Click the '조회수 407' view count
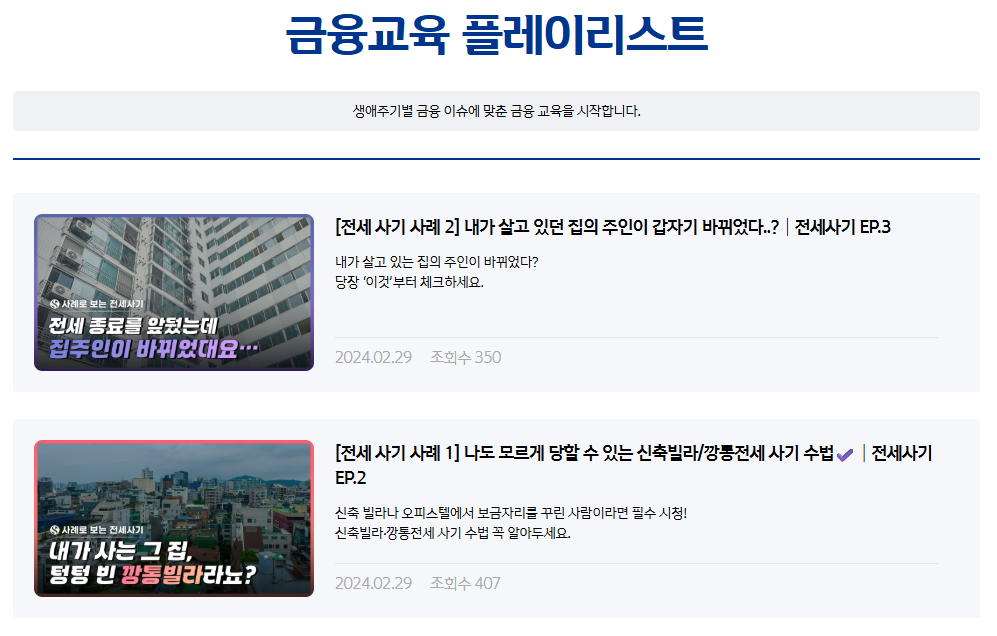 pos(465,583)
